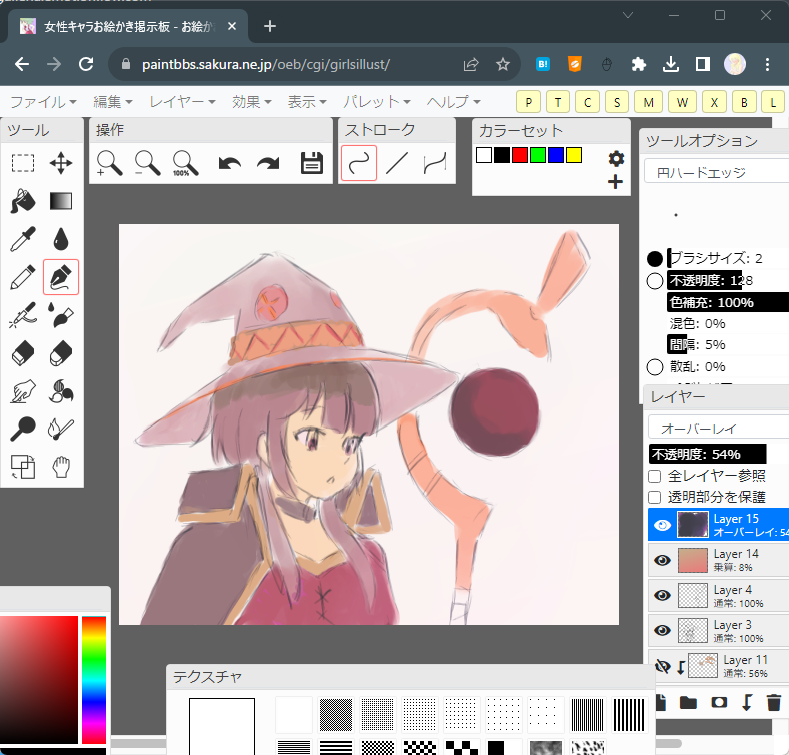This screenshot has width=789, height=755.
Task: Hide Layer 4 using eye icon
Action: pyautogui.click(x=662, y=595)
